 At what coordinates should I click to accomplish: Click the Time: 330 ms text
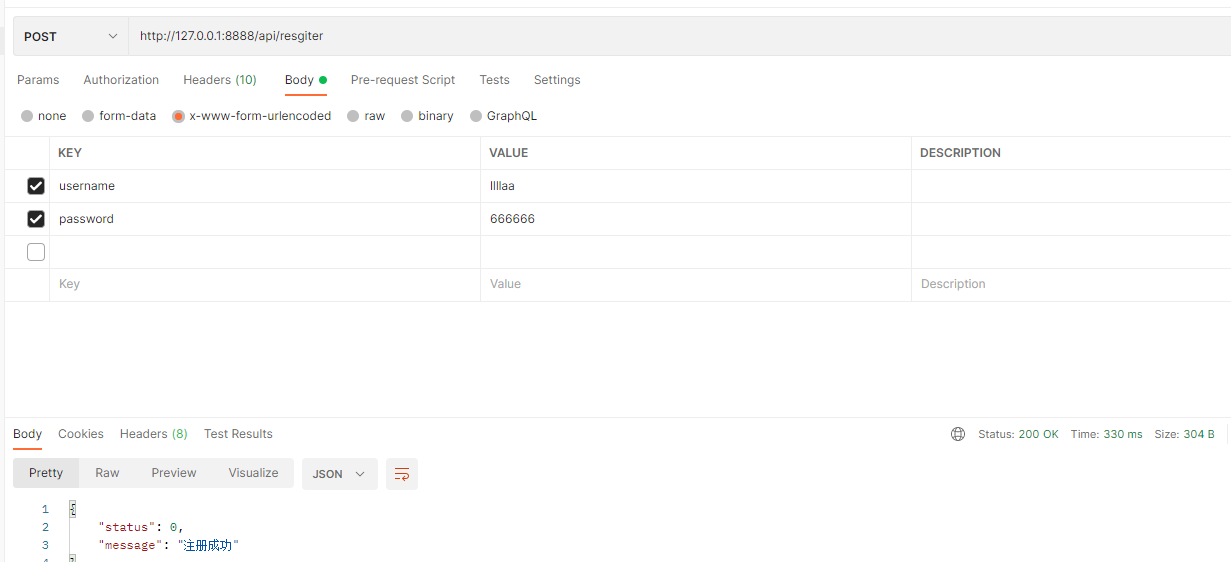pyautogui.click(x=1106, y=434)
